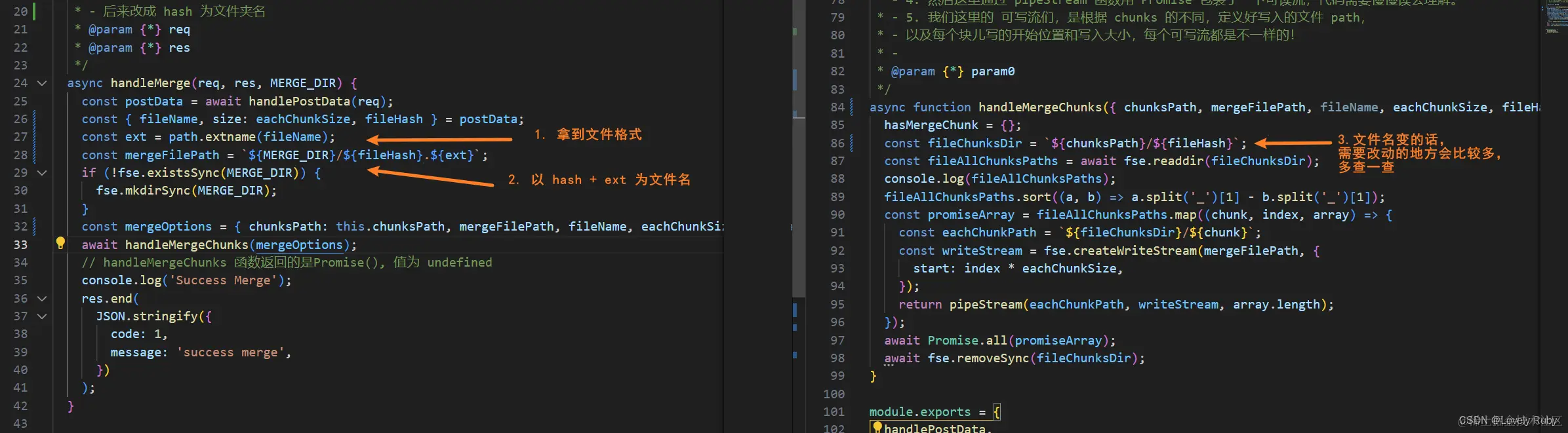Click eachChunkSize in destructuring on line 26

coord(303,119)
